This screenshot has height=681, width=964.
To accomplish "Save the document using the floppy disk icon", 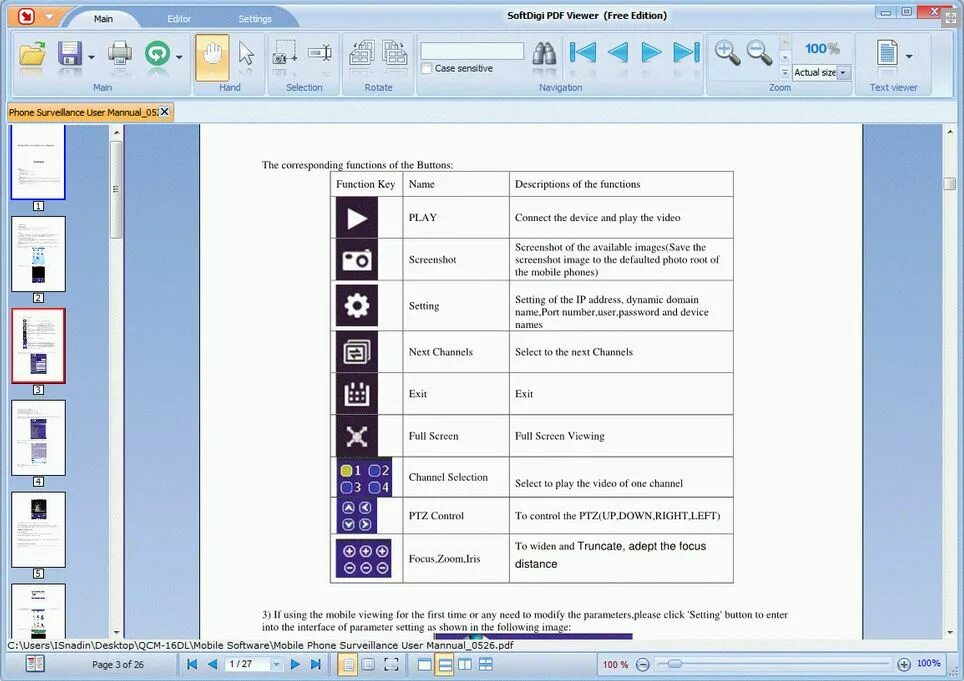I will pyautogui.click(x=70, y=54).
